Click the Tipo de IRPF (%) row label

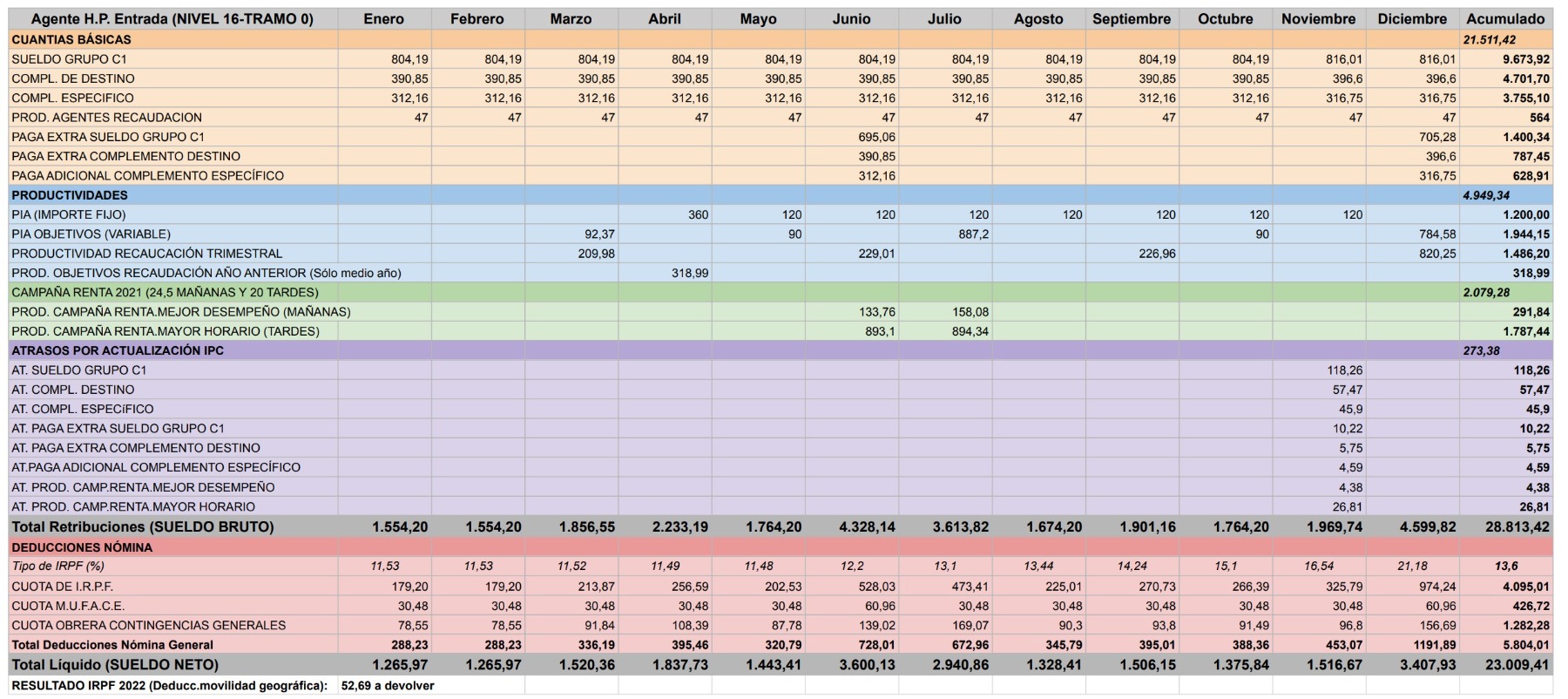pyautogui.click(x=57, y=566)
